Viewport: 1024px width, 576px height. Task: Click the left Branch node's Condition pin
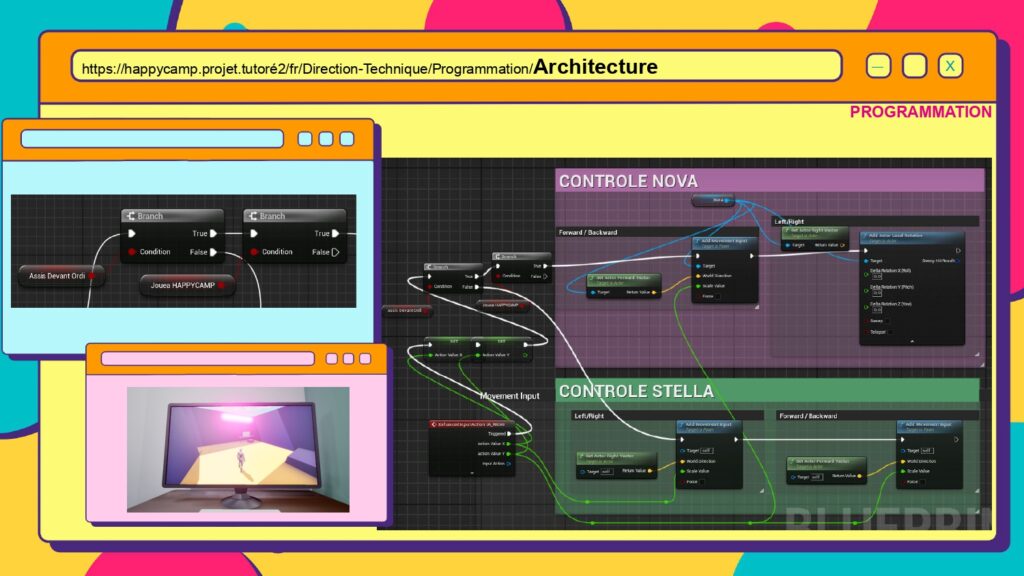[132, 251]
